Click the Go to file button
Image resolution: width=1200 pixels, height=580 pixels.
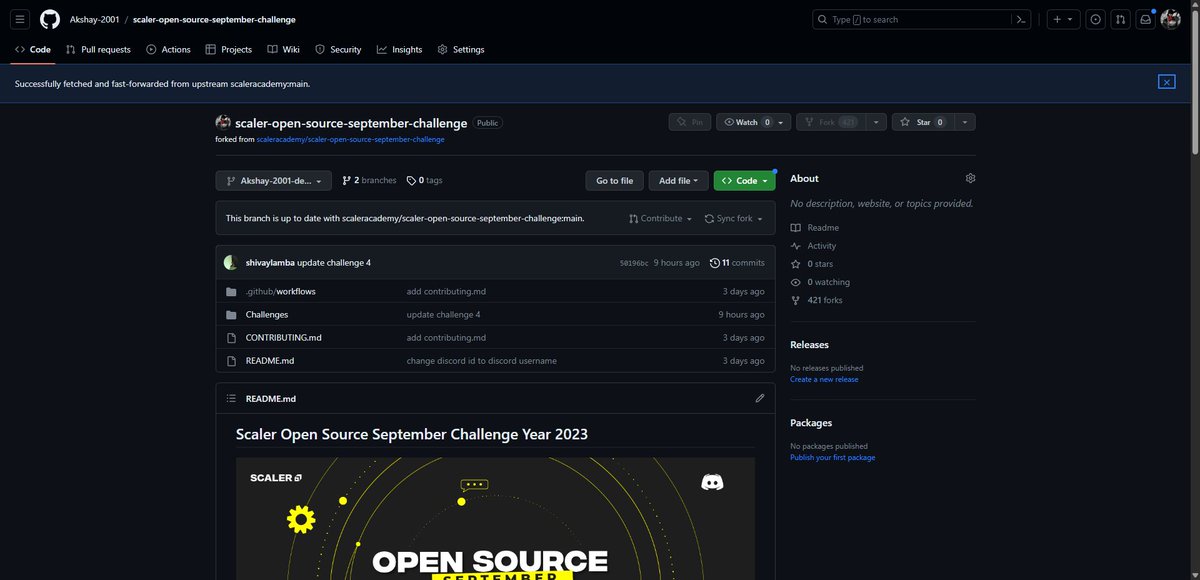pyautogui.click(x=614, y=180)
